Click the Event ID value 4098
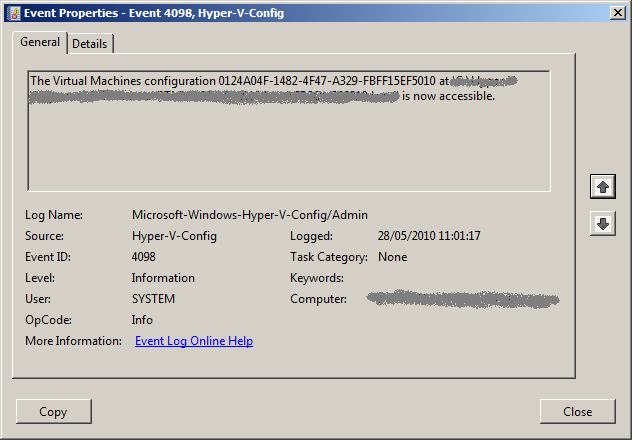The width and height of the screenshot is (632, 440). [144, 257]
